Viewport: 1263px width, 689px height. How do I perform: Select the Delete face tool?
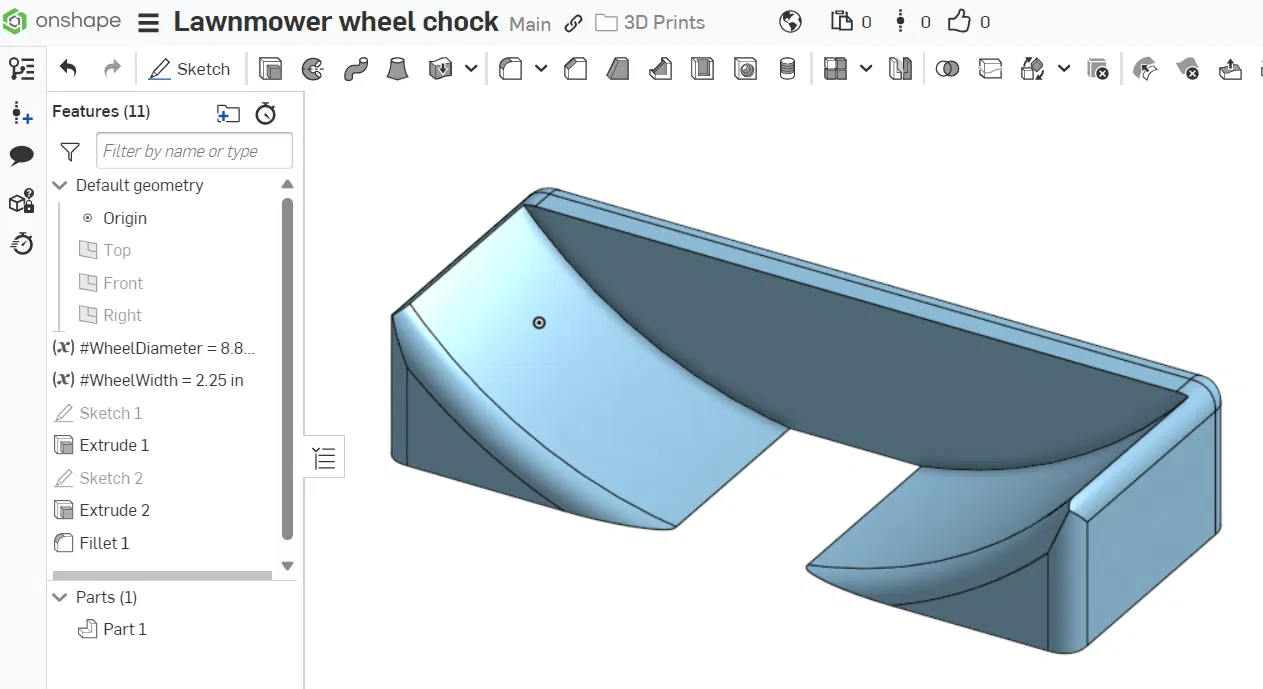[x=1188, y=69]
